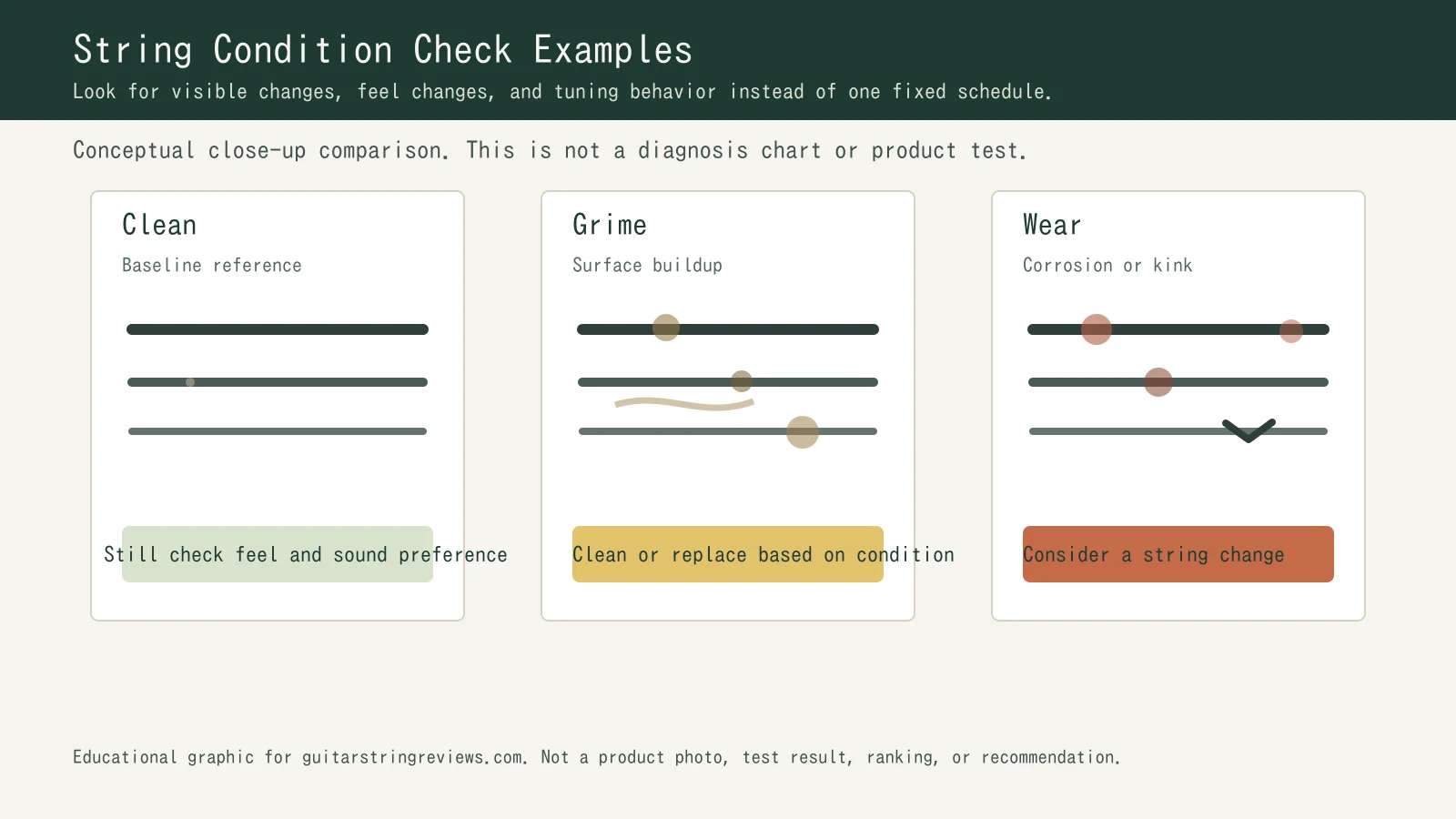Image resolution: width=1456 pixels, height=819 pixels.
Task: Select the grime dot on top Grime string
Action: tap(666, 328)
